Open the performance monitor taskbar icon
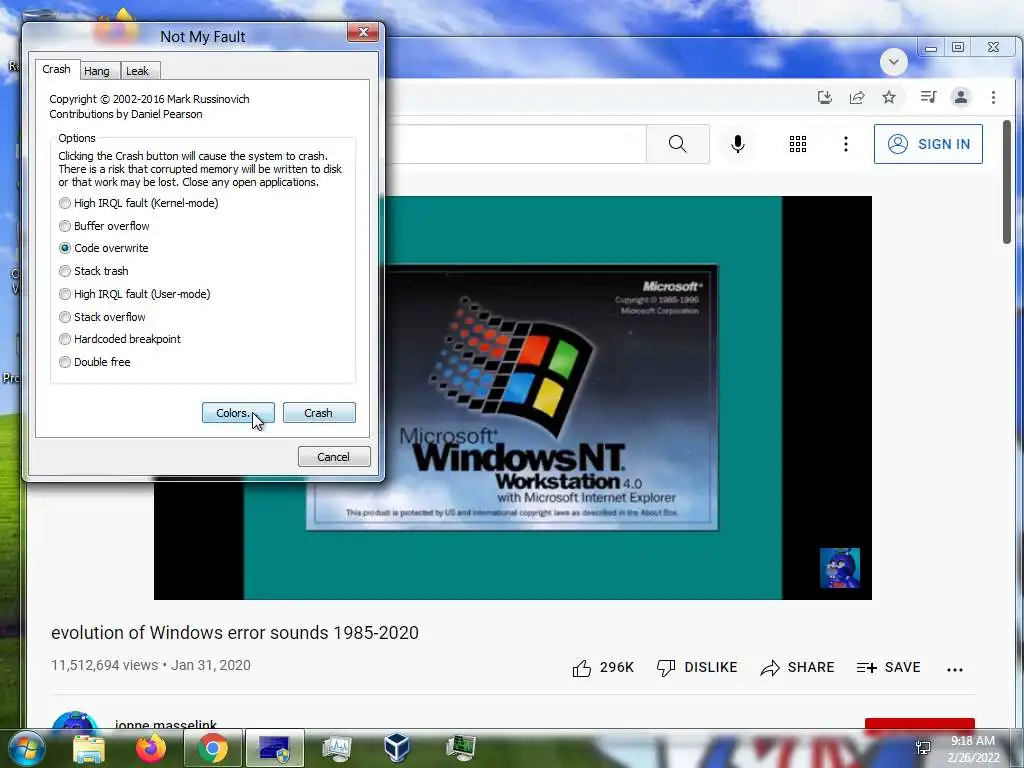This screenshot has height=768, width=1024. pyautogui.click(x=337, y=748)
